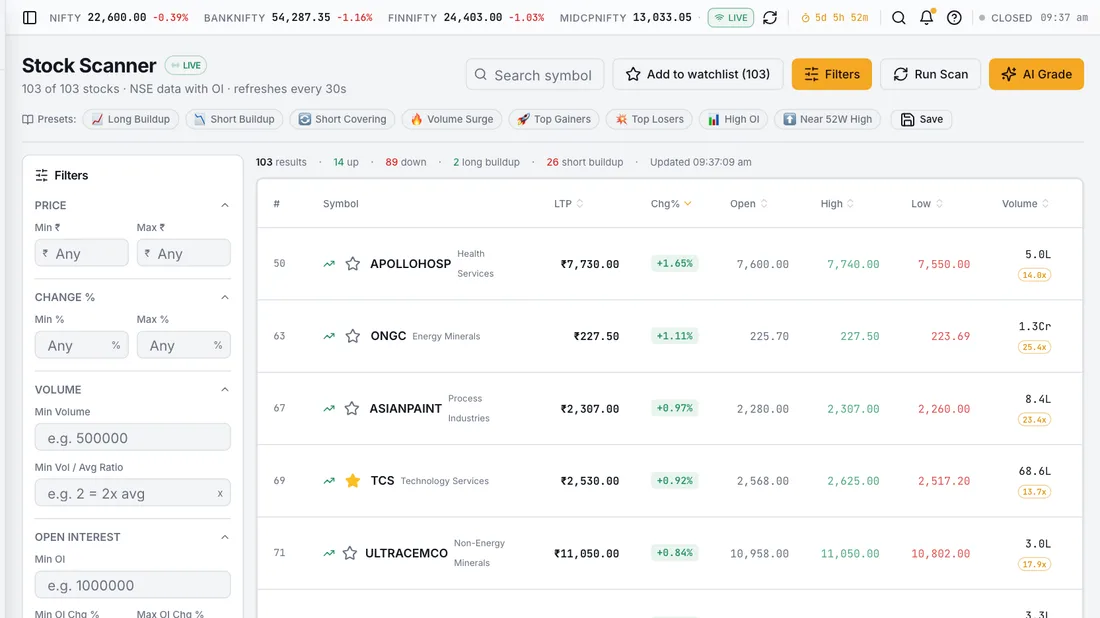Star ASIANPAINT as favorite

352,408
